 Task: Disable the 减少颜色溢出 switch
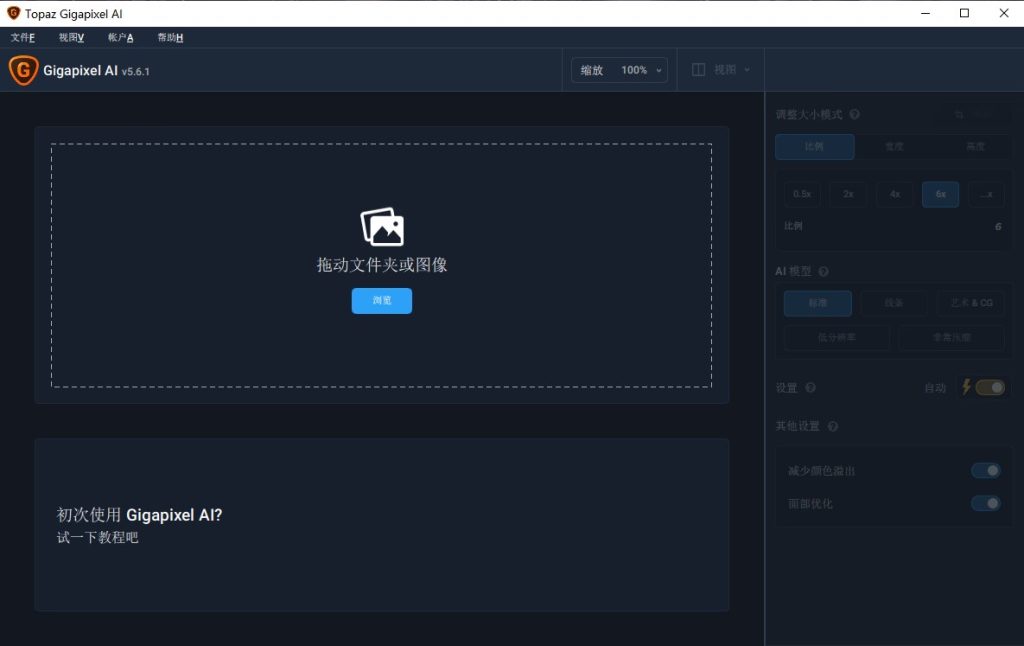pos(985,470)
